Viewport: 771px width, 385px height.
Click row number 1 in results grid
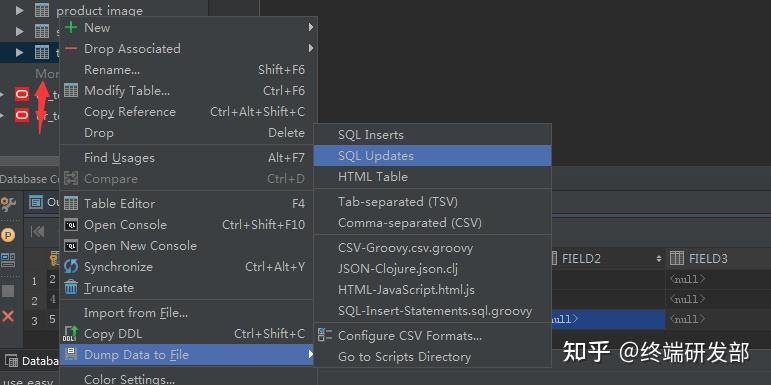(34, 282)
